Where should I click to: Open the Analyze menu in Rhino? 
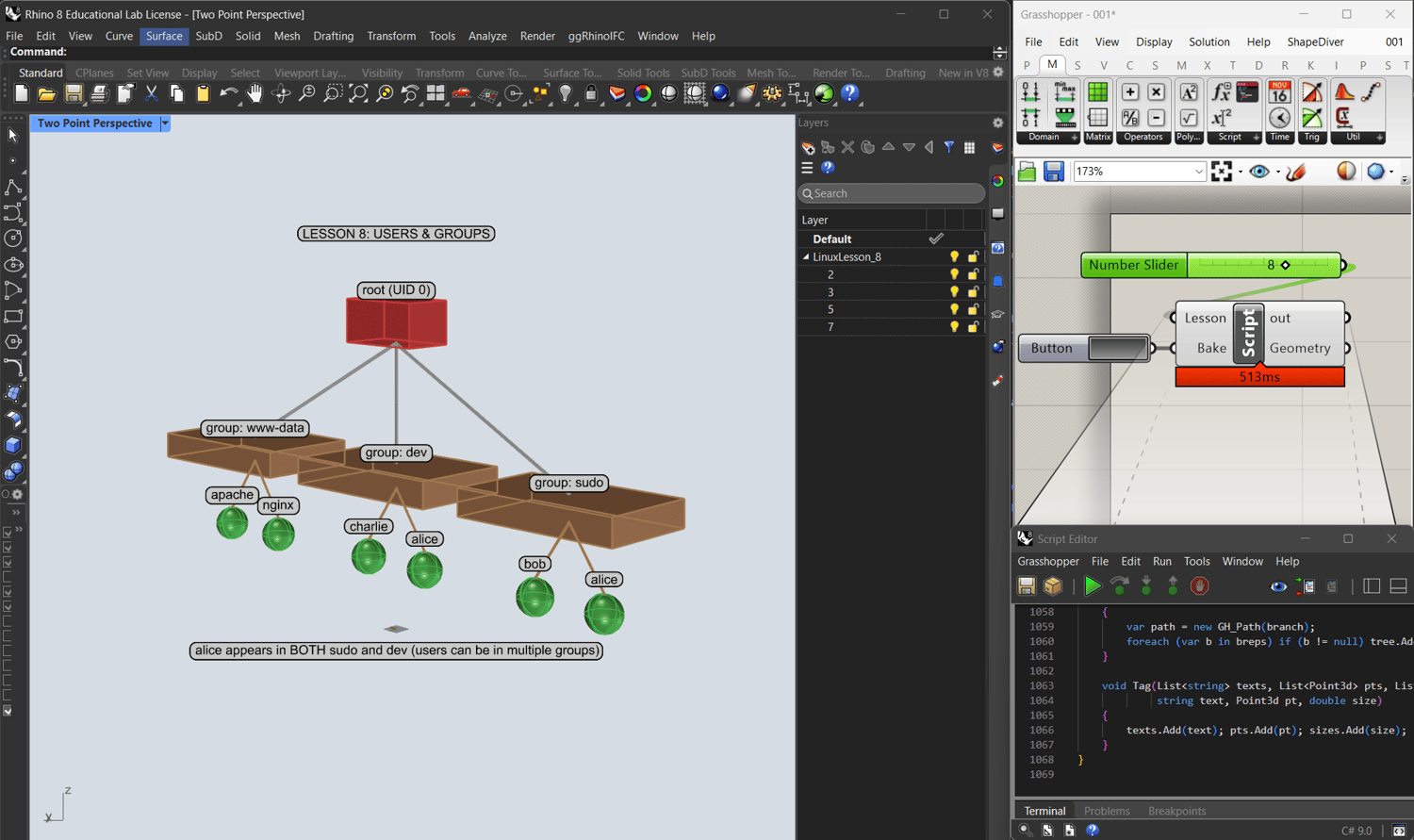[x=487, y=36]
